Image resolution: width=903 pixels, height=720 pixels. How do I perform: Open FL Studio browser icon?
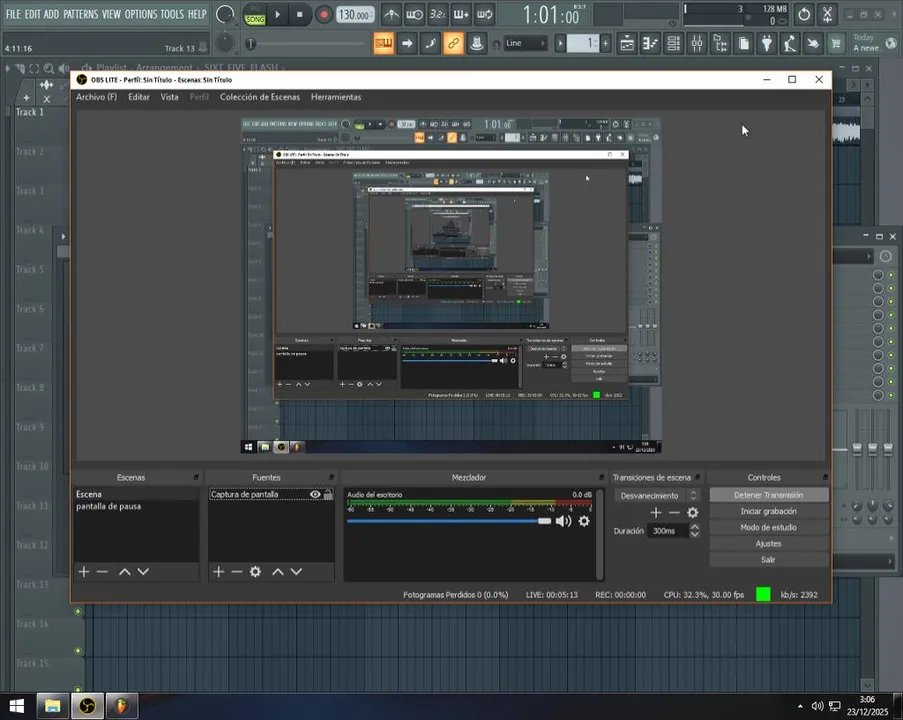pyautogui.click(x=720, y=43)
